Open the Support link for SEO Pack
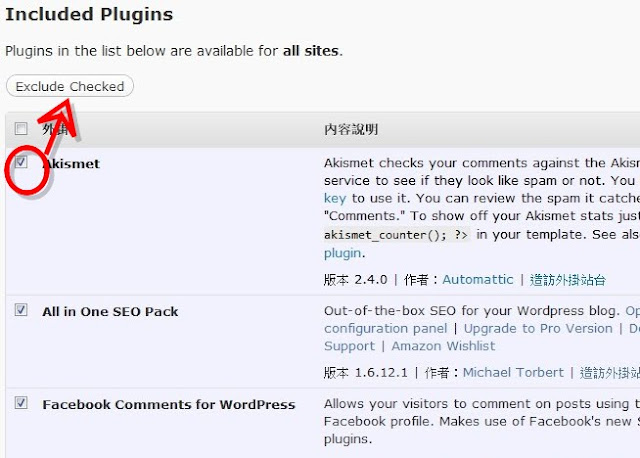The height and width of the screenshot is (458, 640). [x=349, y=346]
